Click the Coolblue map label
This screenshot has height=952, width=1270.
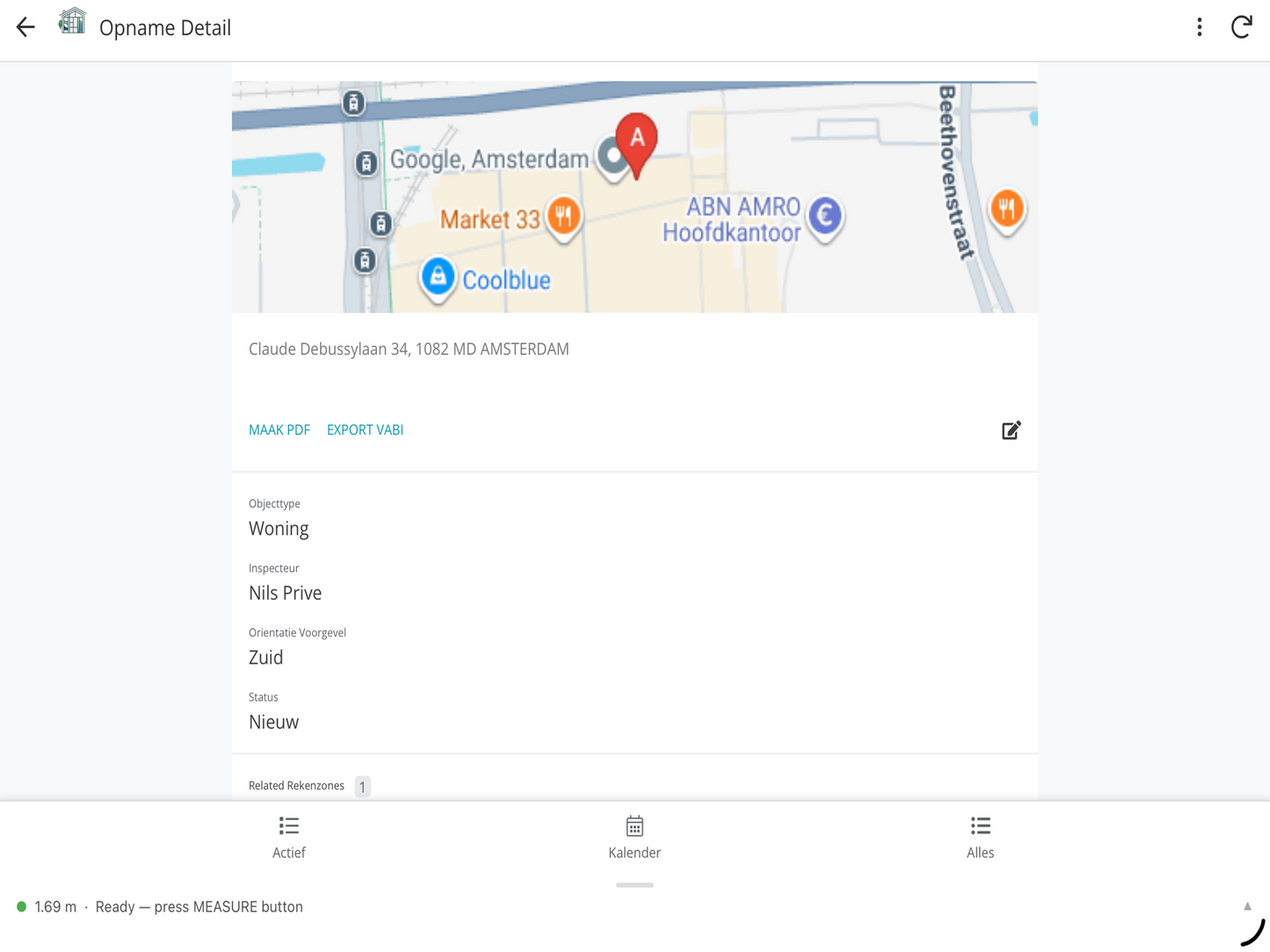506,280
